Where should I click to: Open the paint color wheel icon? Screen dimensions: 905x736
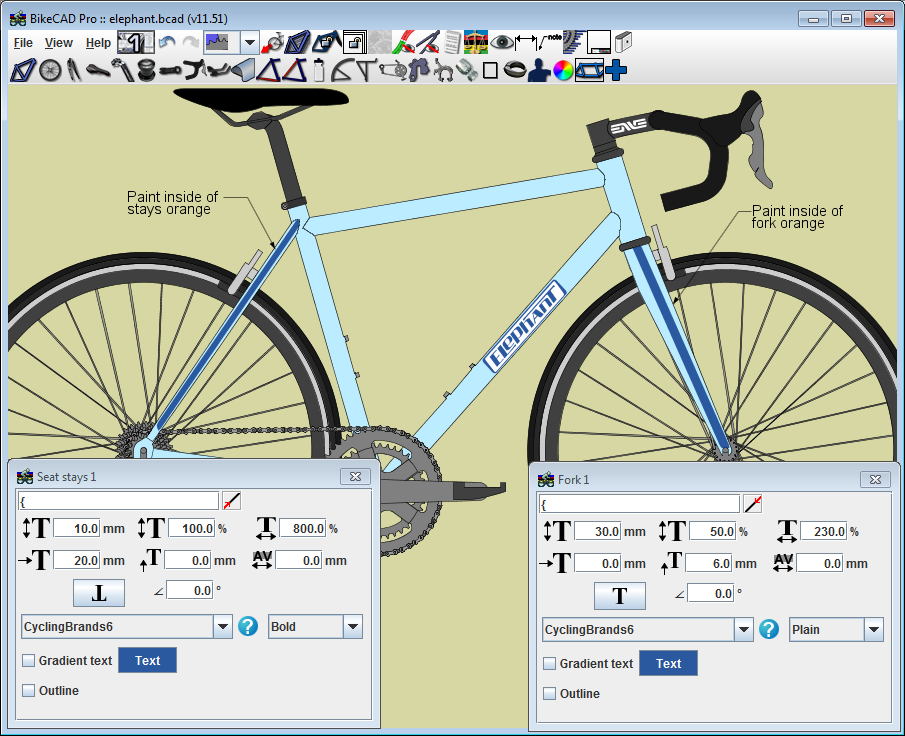point(563,70)
